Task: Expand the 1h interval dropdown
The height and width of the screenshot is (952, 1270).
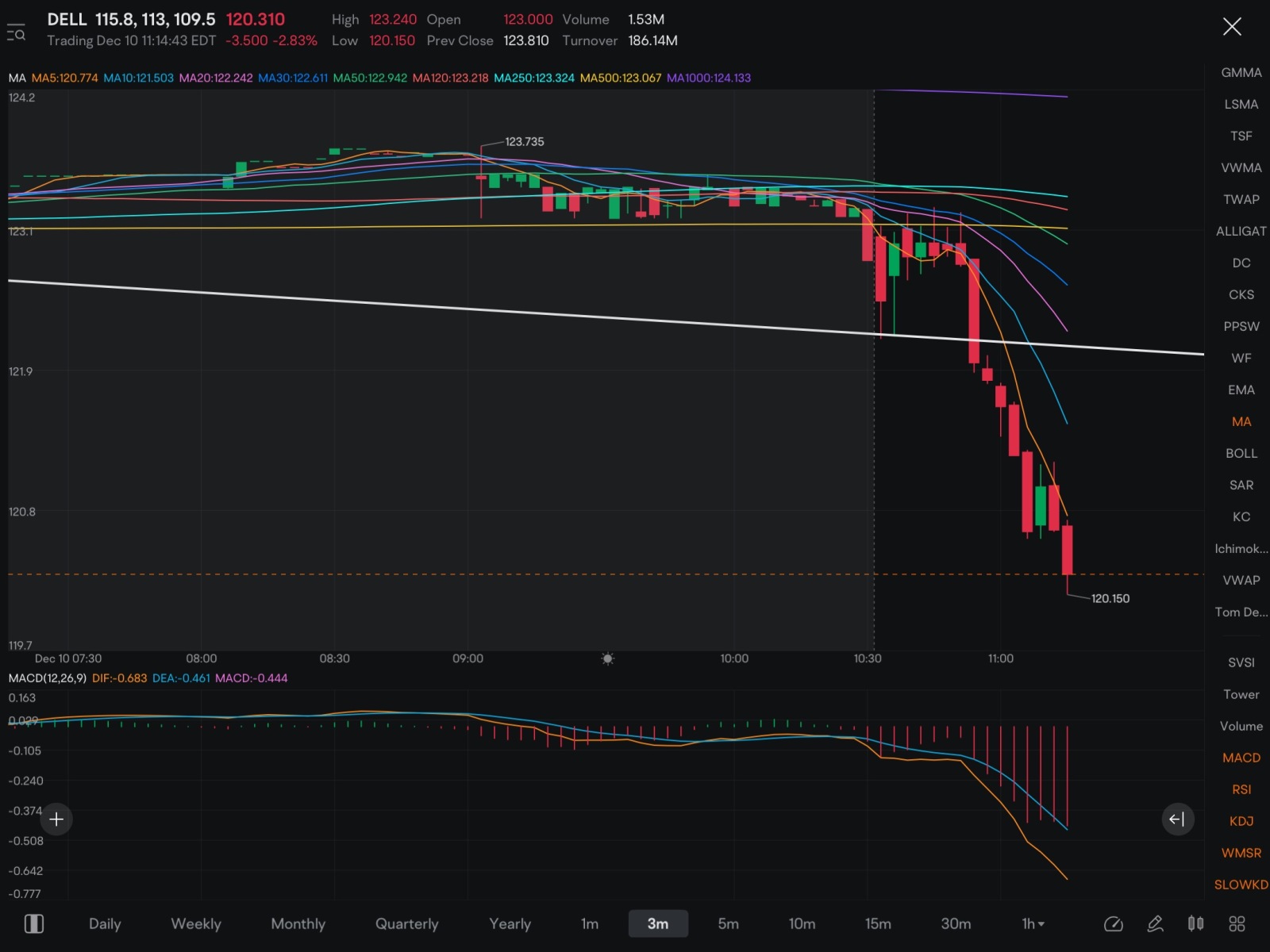Action: 1033,923
